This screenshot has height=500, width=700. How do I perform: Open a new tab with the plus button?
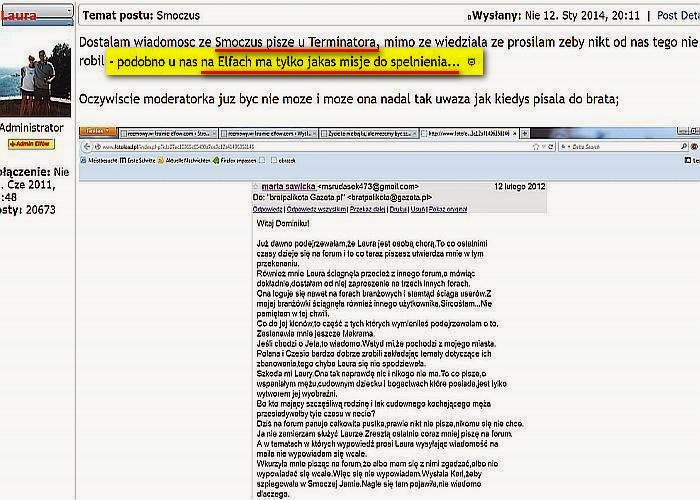[525, 133]
